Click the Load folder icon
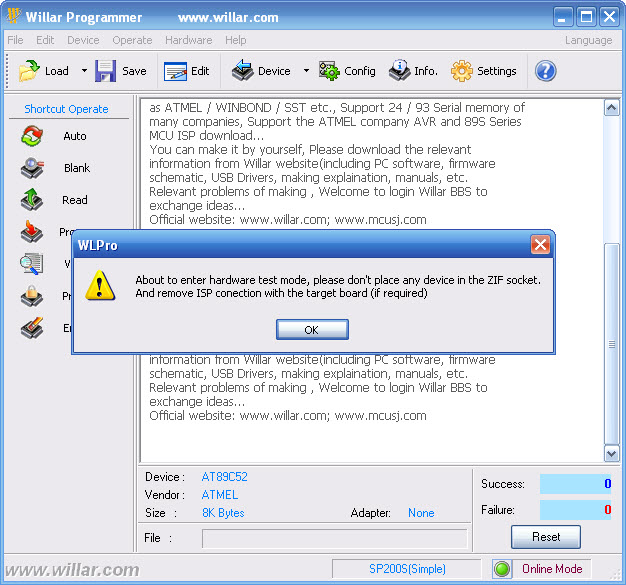Viewport: 626px width, 585px height. pos(29,71)
